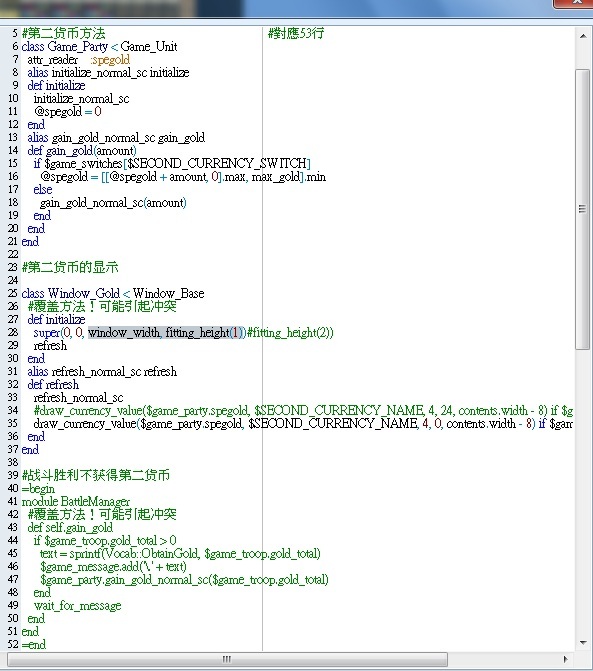Click line 6 'class Game_Party < Game_Unit'
The image size is (593, 671).
click(99, 47)
